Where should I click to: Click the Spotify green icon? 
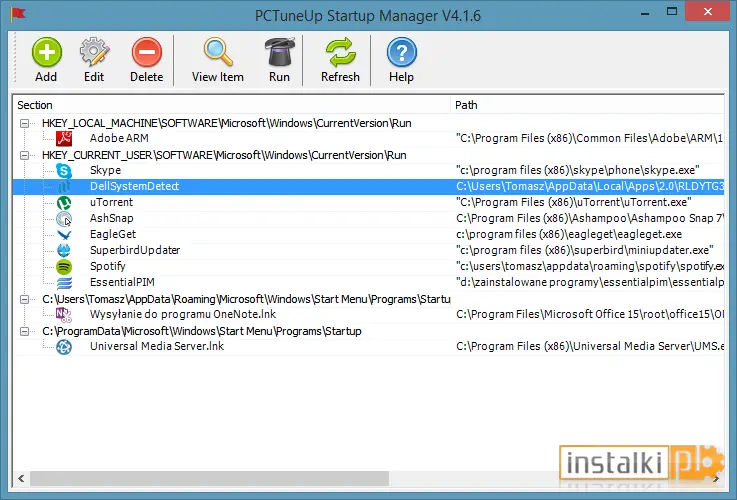[x=64, y=266]
